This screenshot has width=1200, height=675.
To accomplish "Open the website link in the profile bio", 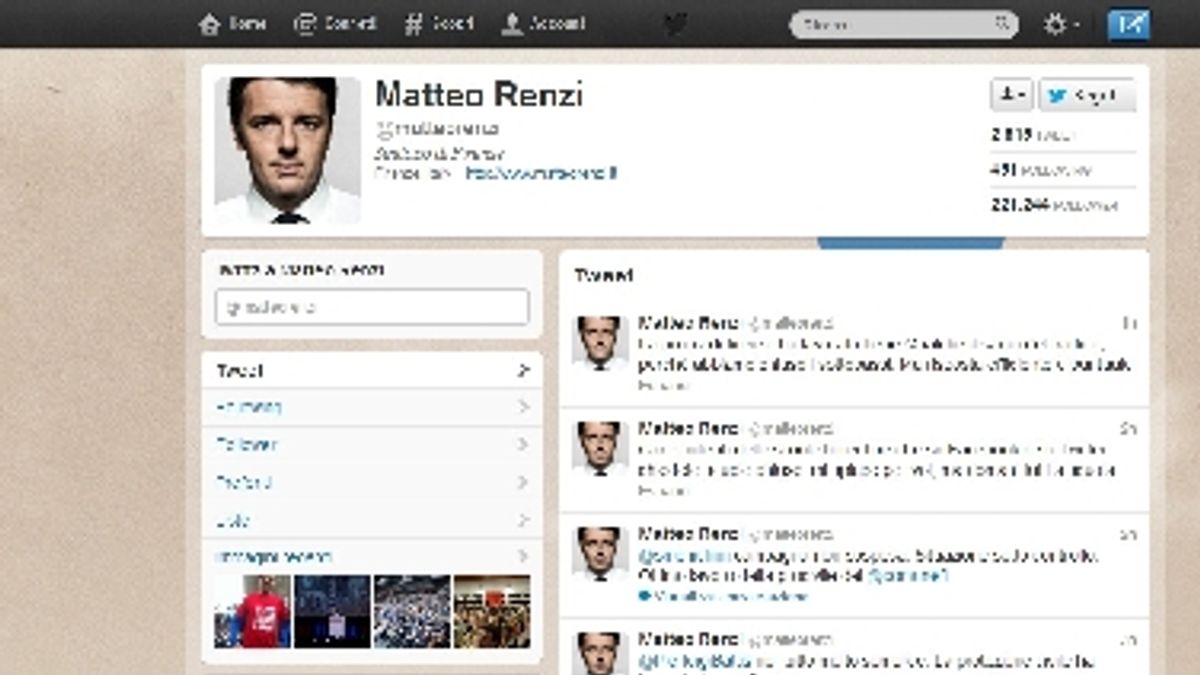I will pyautogui.click(x=541, y=173).
